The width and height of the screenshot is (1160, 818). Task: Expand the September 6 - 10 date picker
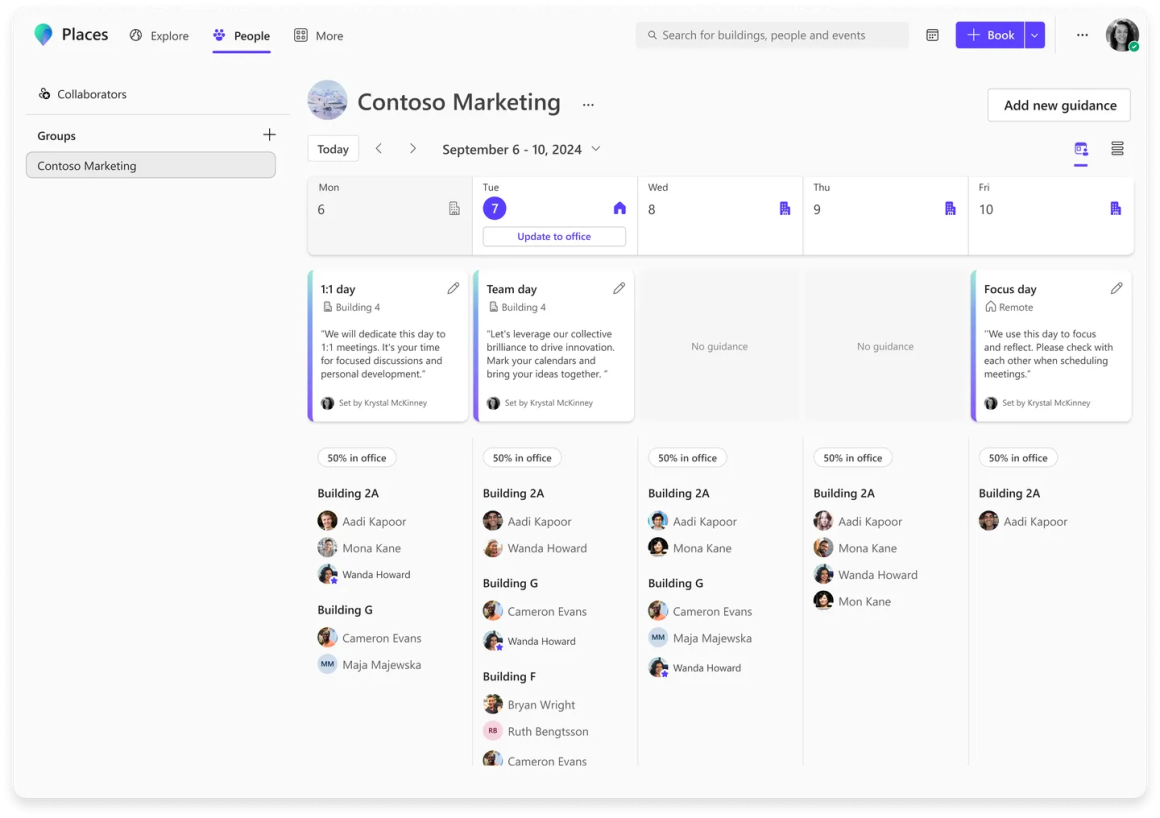(x=521, y=149)
